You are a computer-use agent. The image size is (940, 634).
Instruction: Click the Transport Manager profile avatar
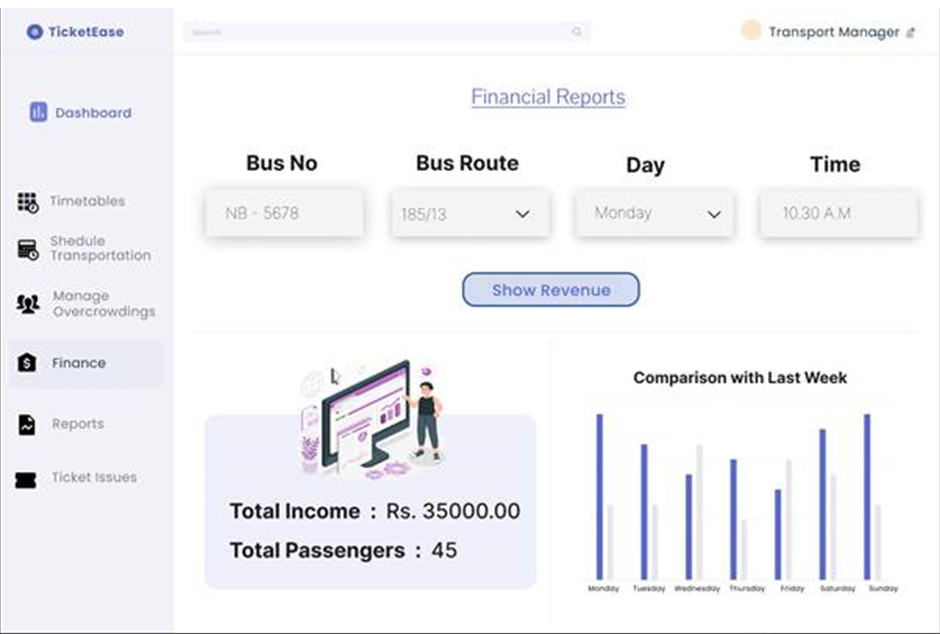pos(751,30)
